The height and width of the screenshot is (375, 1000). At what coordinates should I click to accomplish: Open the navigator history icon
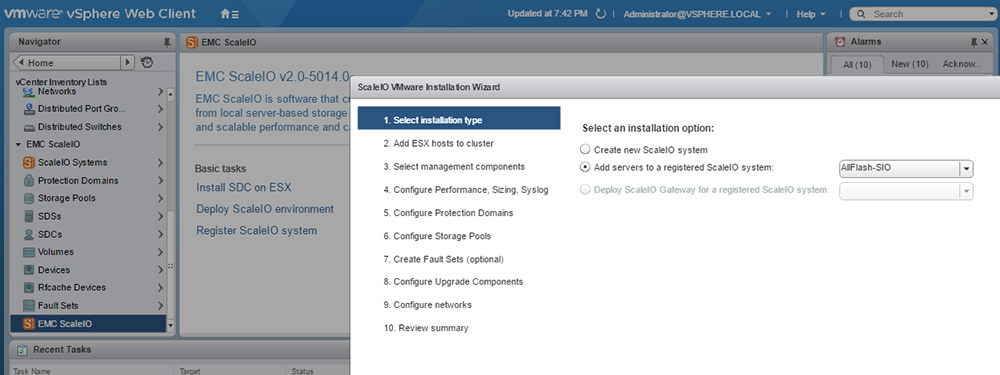coord(147,62)
